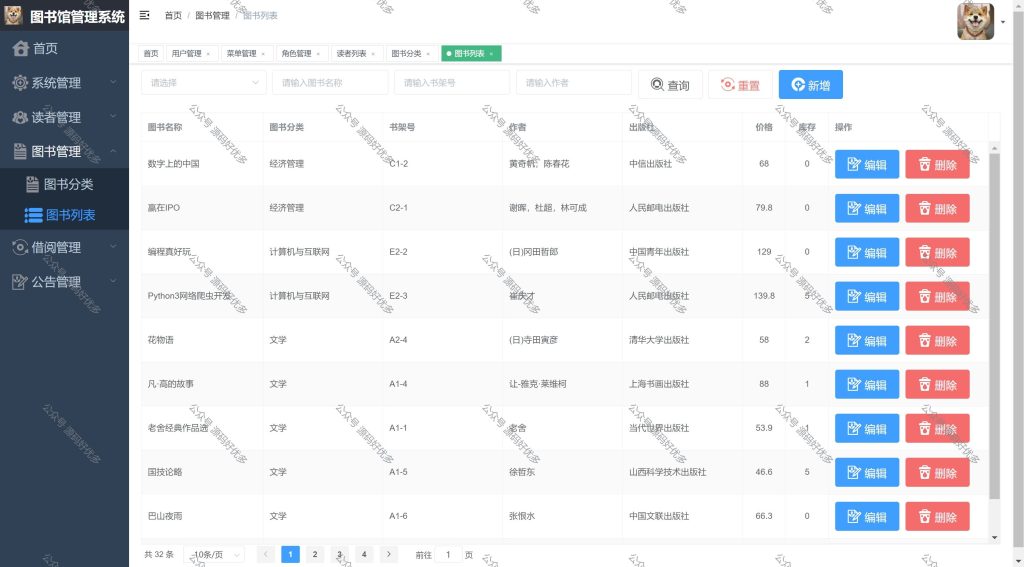Expand 系统管理 sidebar menu
This screenshot has height=567, width=1024.
(x=64, y=82)
